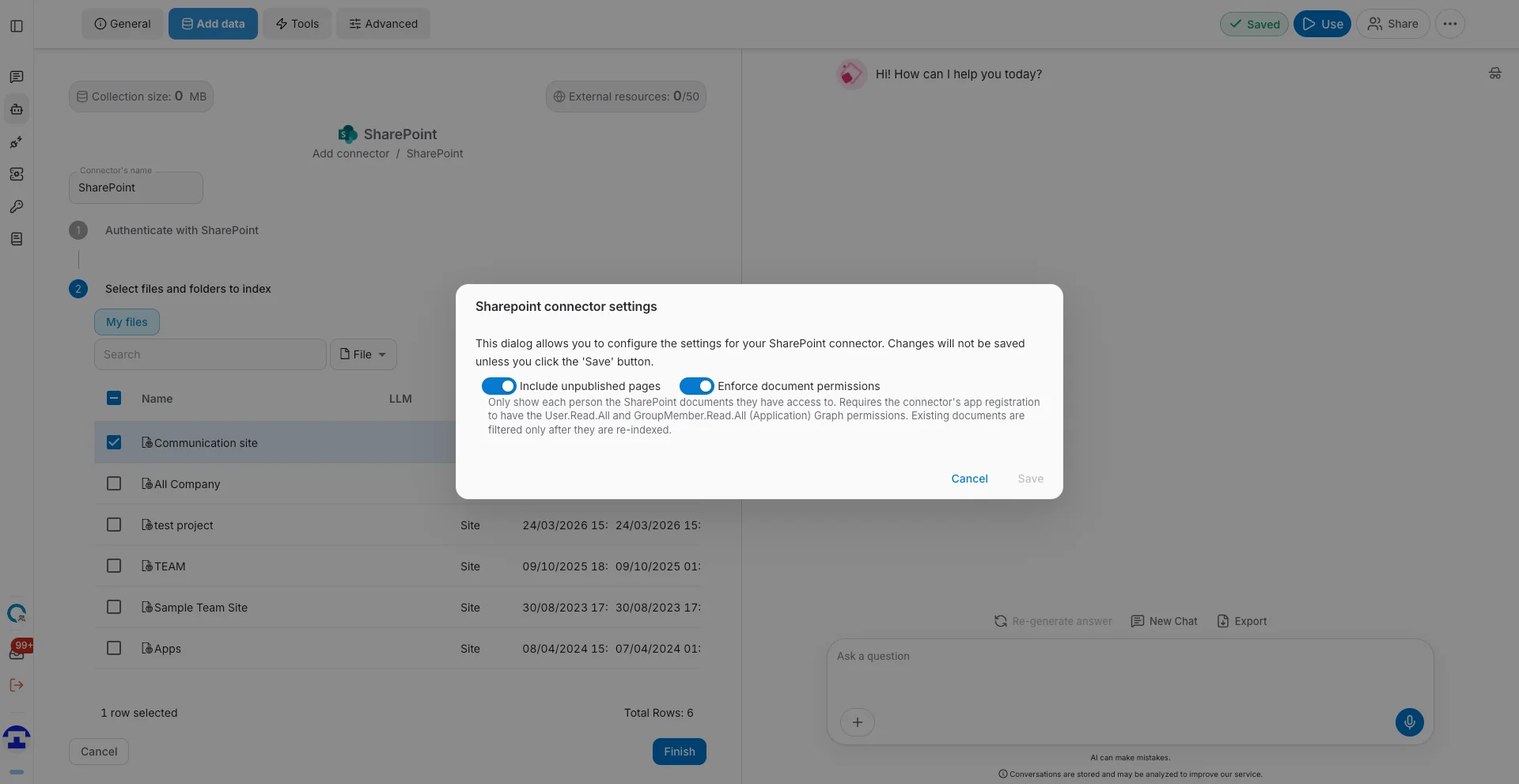The height and width of the screenshot is (784, 1519).
Task: Click Save in the connector settings dialog
Action: [x=1030, y=479]
